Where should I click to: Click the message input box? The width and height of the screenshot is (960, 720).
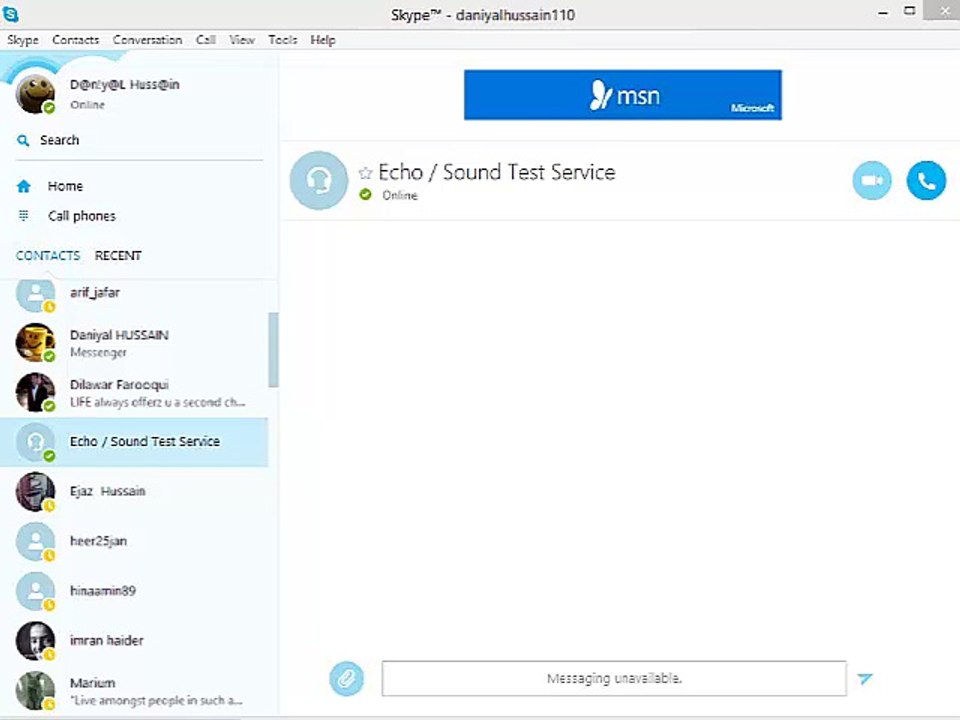point(614,678)
